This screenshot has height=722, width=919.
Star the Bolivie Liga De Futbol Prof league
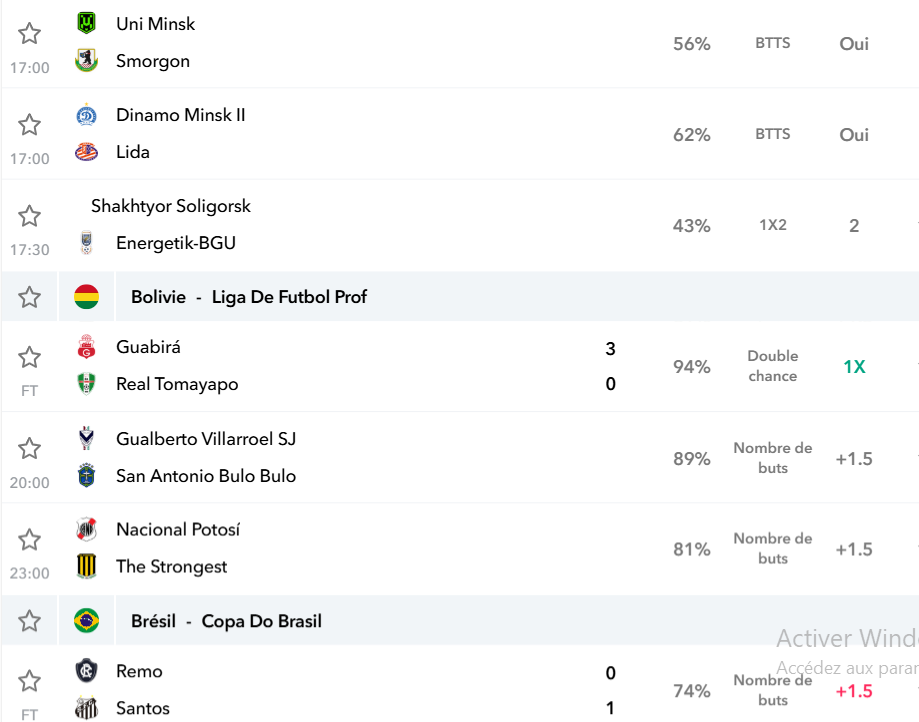click(29, 297)
